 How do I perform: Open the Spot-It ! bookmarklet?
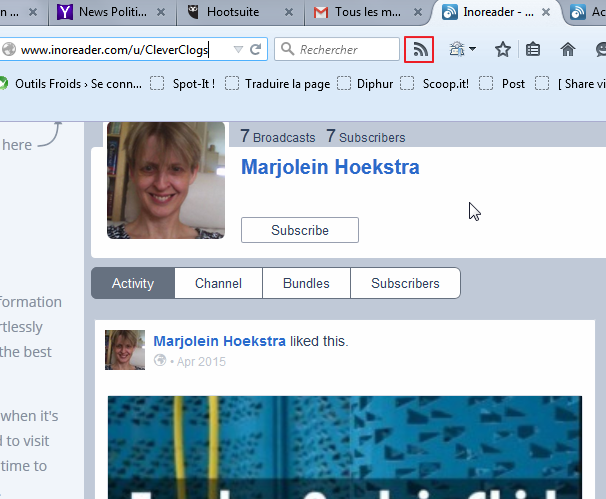click(182, 83)
